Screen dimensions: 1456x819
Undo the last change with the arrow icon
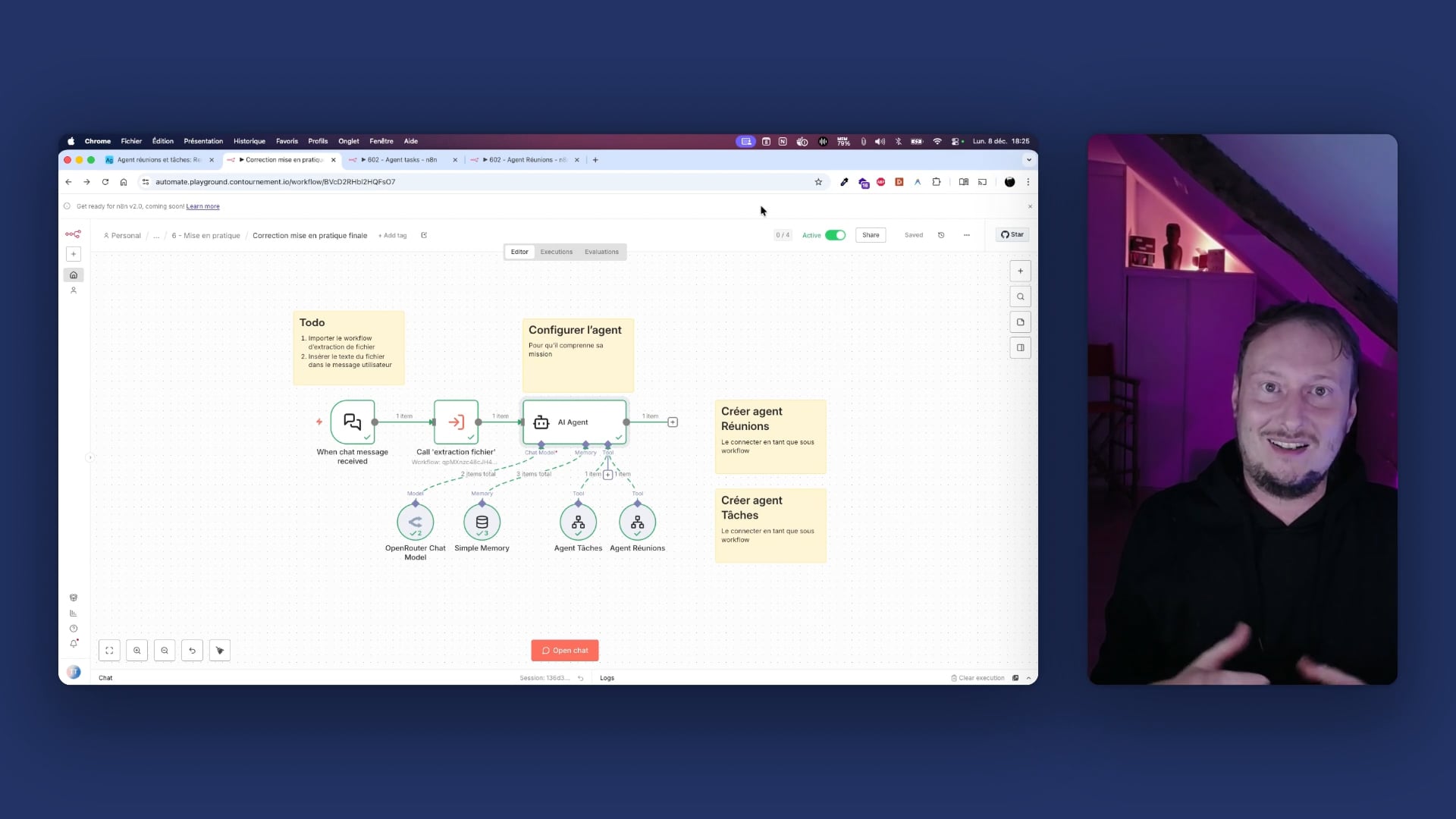[x=192, y=651]
